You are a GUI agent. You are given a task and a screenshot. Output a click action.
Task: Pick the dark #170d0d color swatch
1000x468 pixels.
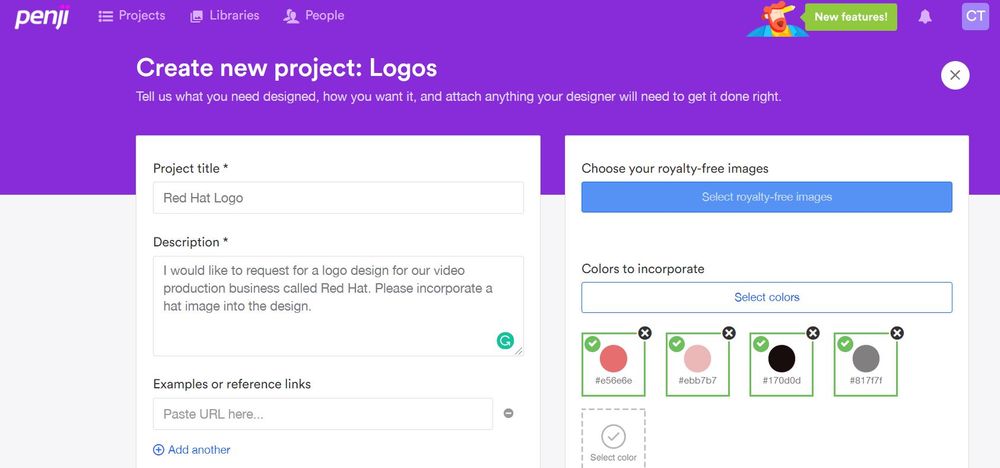[x=782, y=359]
